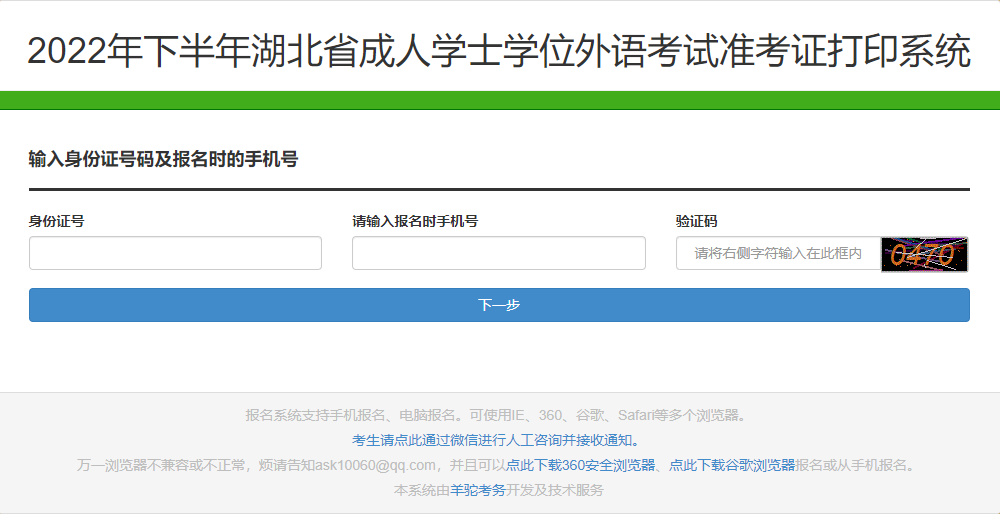Click the 输入身份证号码及报名时的手机号 heading
This screenshot has width=1000, height=514.
(x=163, y=159)
